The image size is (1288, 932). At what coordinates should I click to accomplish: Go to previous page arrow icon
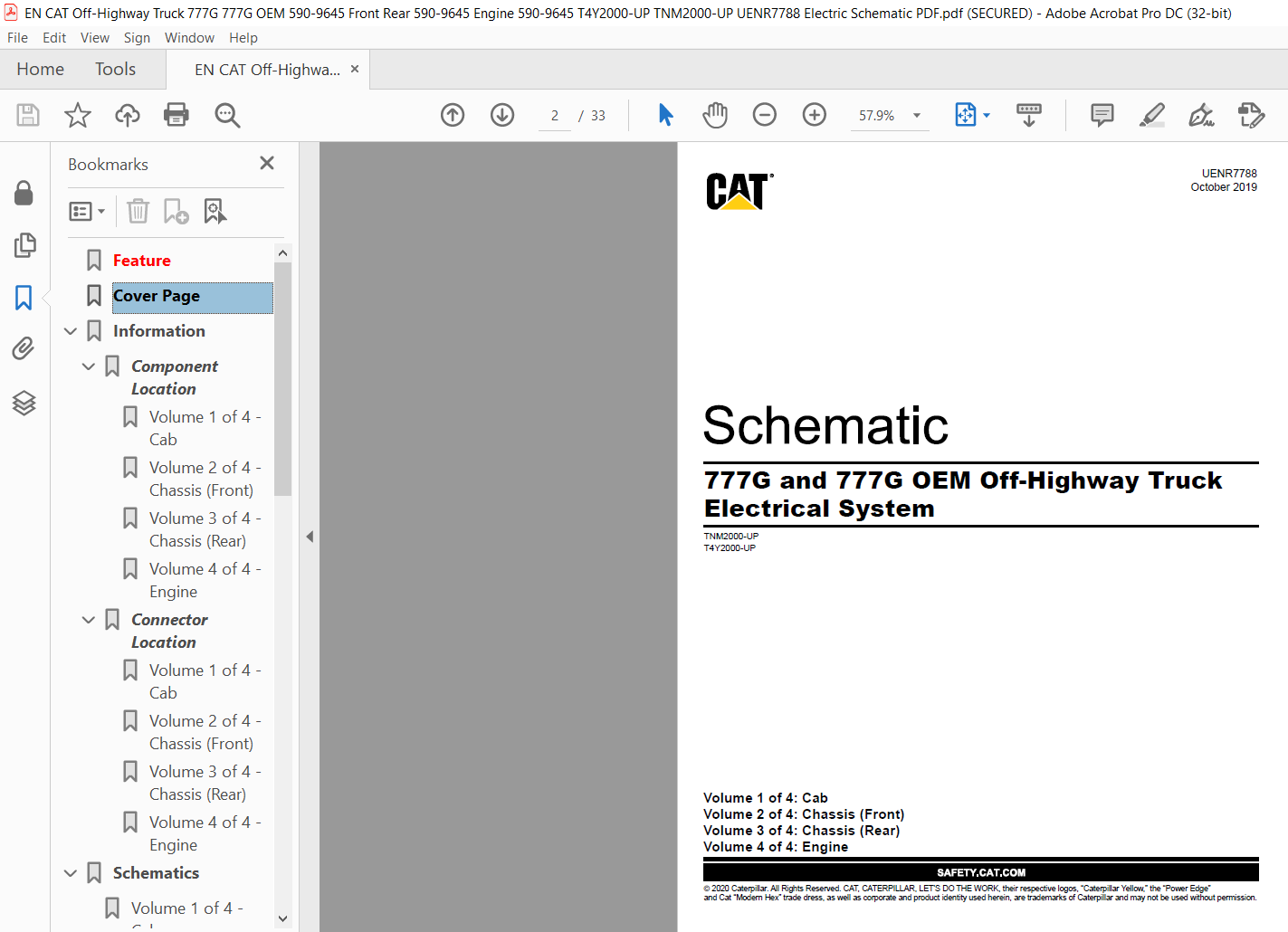click(x=453, y=115)
